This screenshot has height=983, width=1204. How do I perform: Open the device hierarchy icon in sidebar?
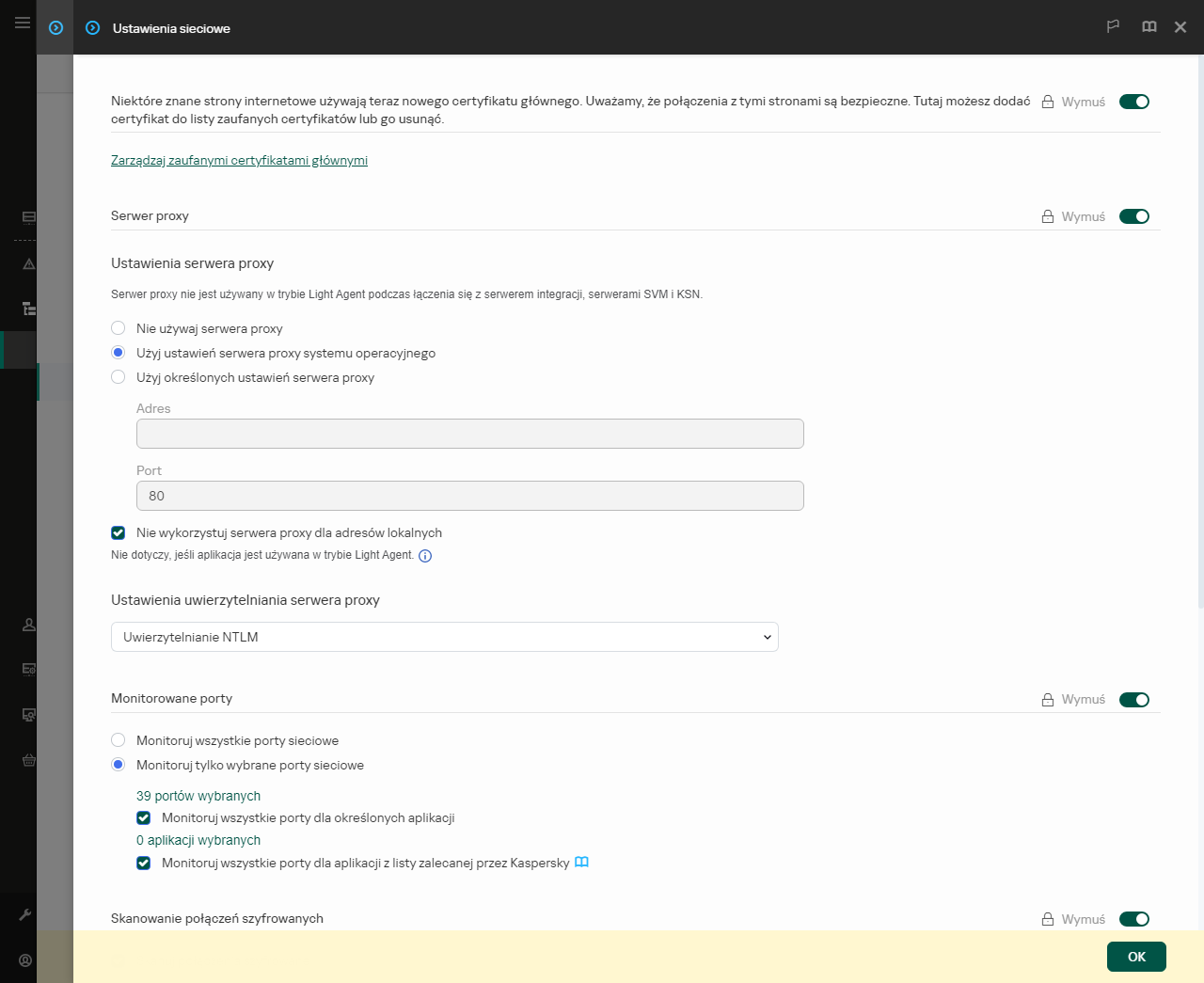coord(27,308)
